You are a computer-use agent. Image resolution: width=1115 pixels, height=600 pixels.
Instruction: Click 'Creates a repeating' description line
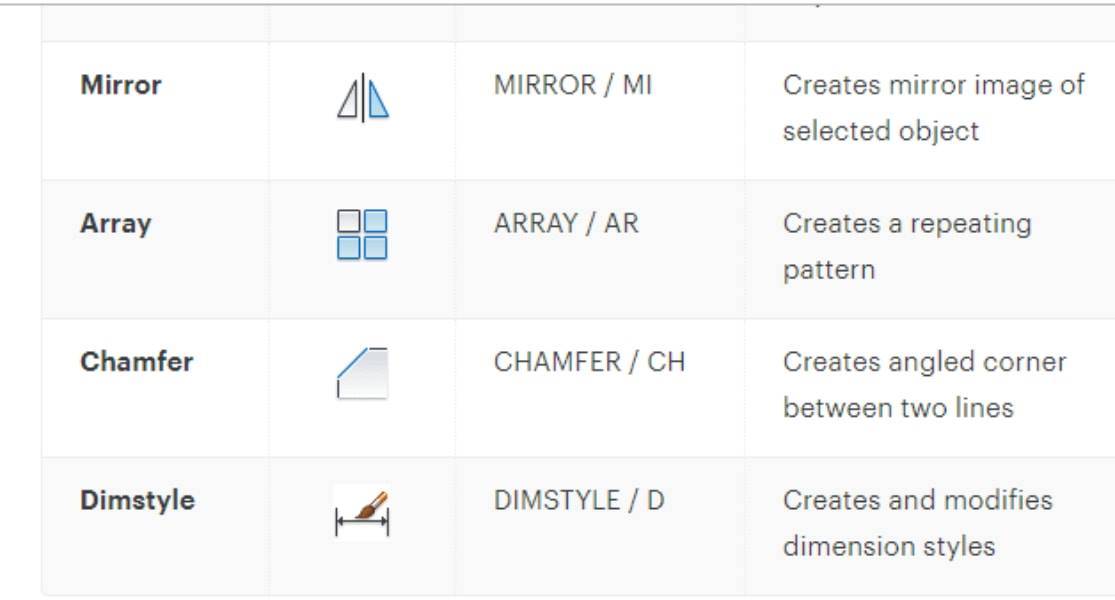point(907,225)
